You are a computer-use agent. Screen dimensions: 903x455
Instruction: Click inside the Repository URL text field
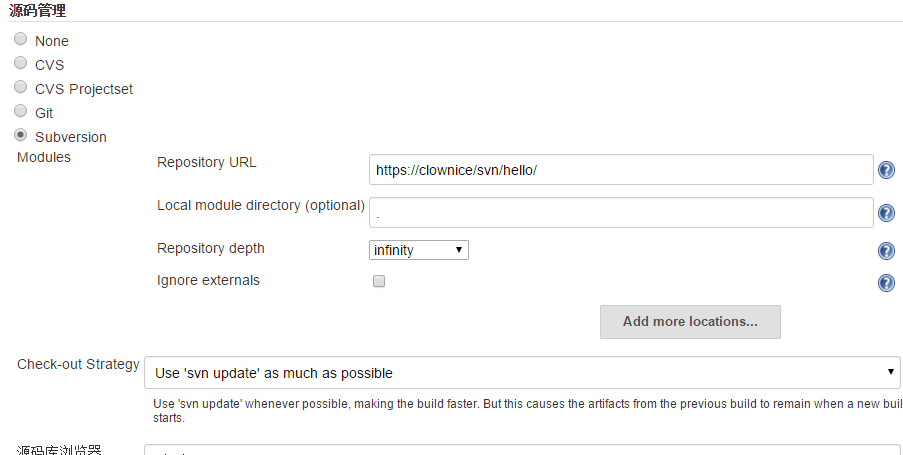pos(621,170)
